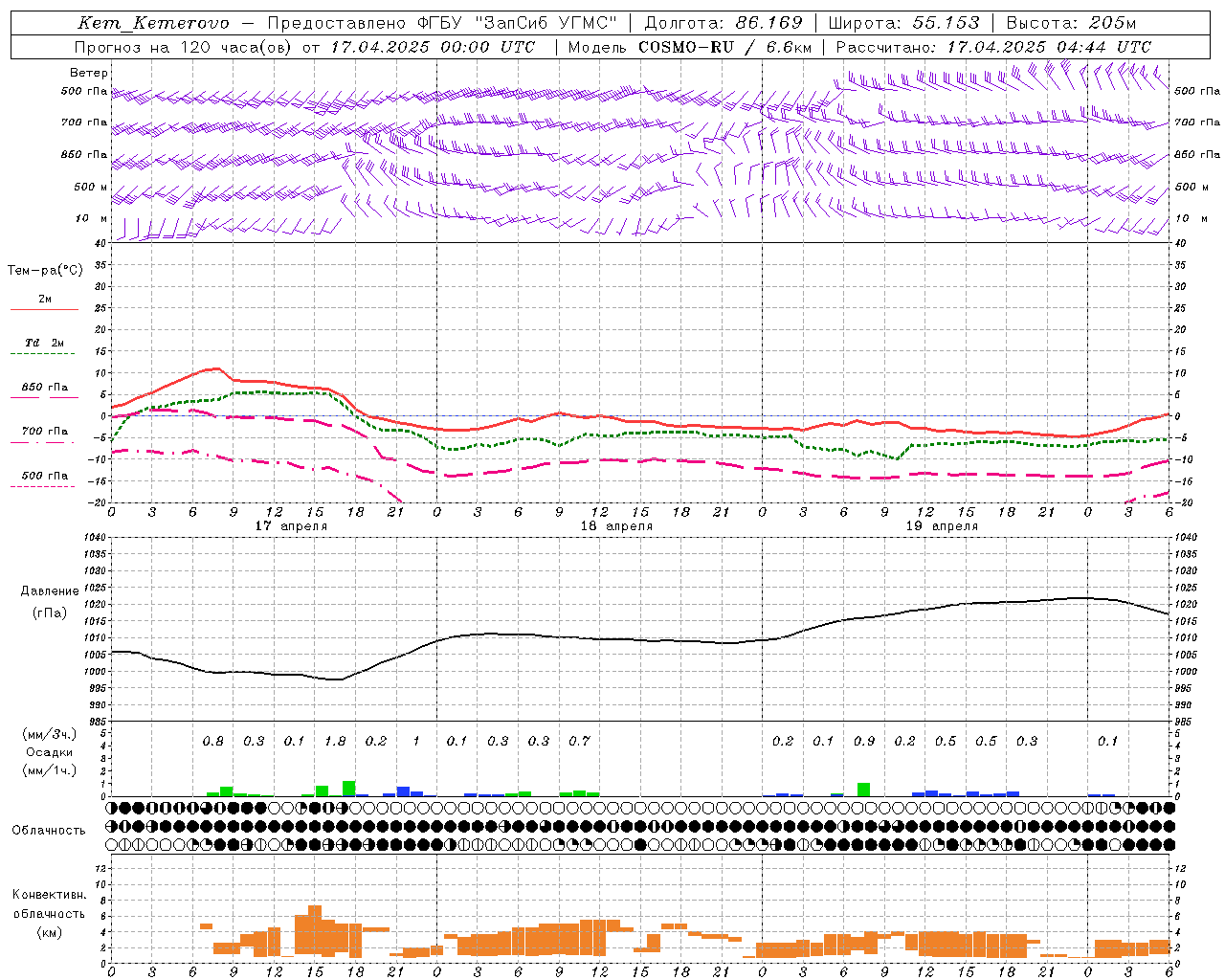Select the elevation text "Высота: 205м"
Screen dimensions: 1225x980
coord(1071,23)
